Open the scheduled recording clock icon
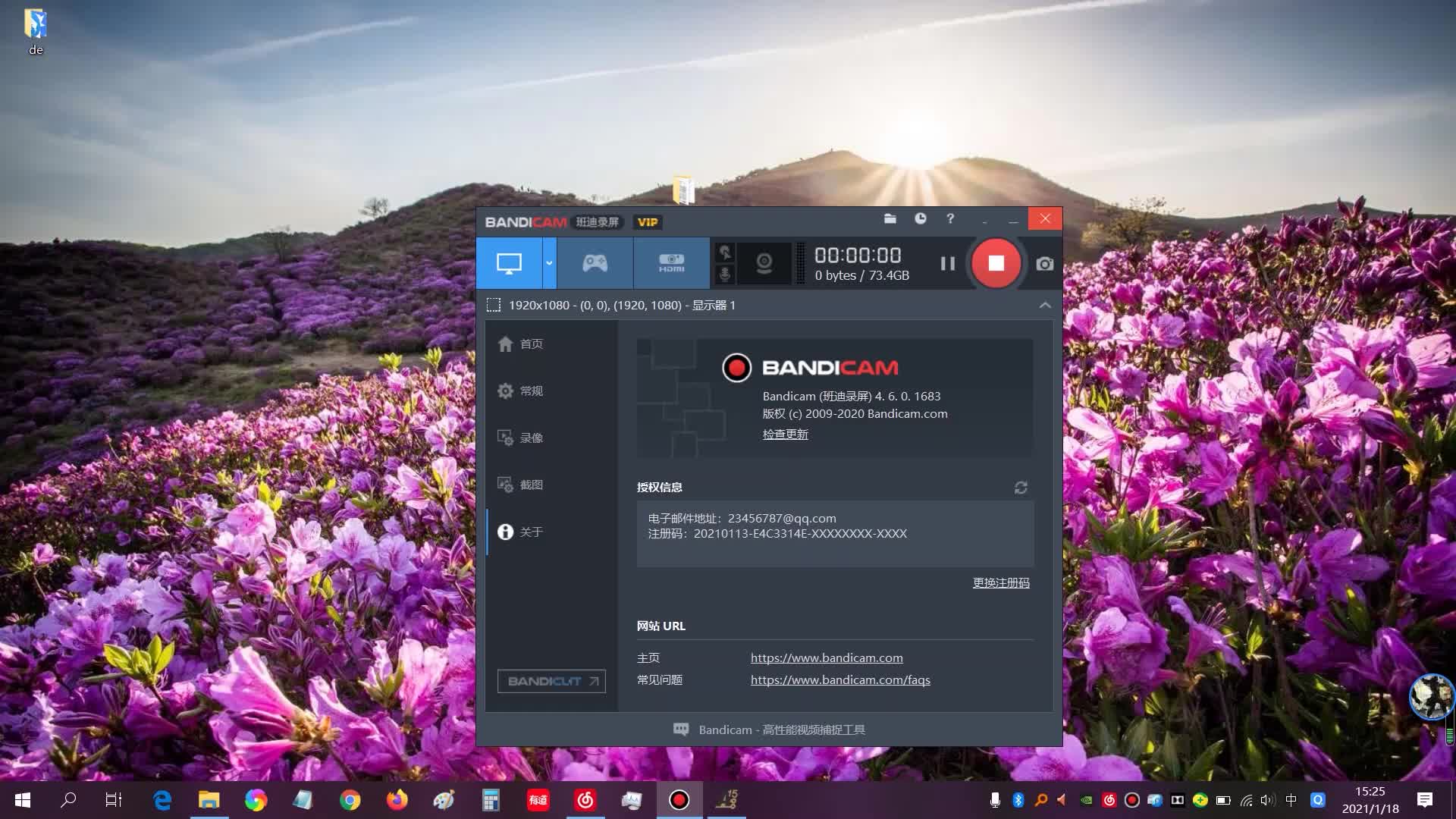The image size is (1456, 819). [920, 218]
